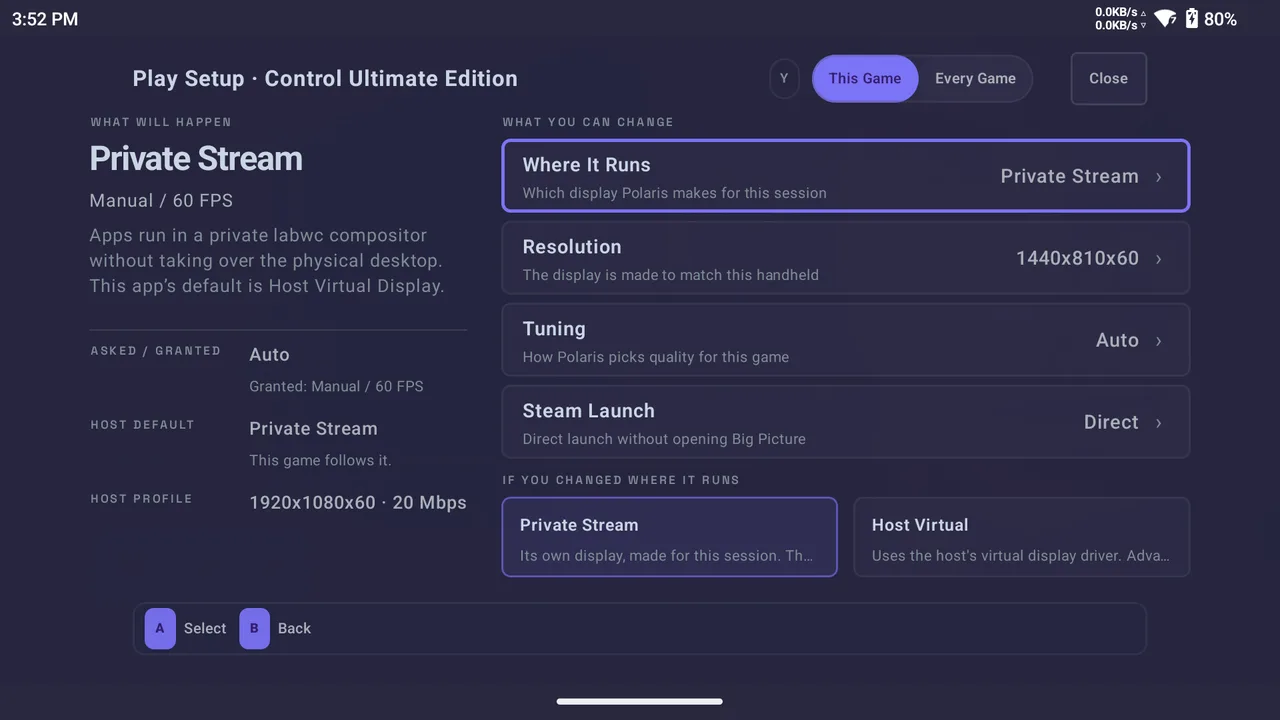This screenshot has height=720, width=1280.
Task: Choose the Host Virtual display card
Action: (x=1022, y=537)
